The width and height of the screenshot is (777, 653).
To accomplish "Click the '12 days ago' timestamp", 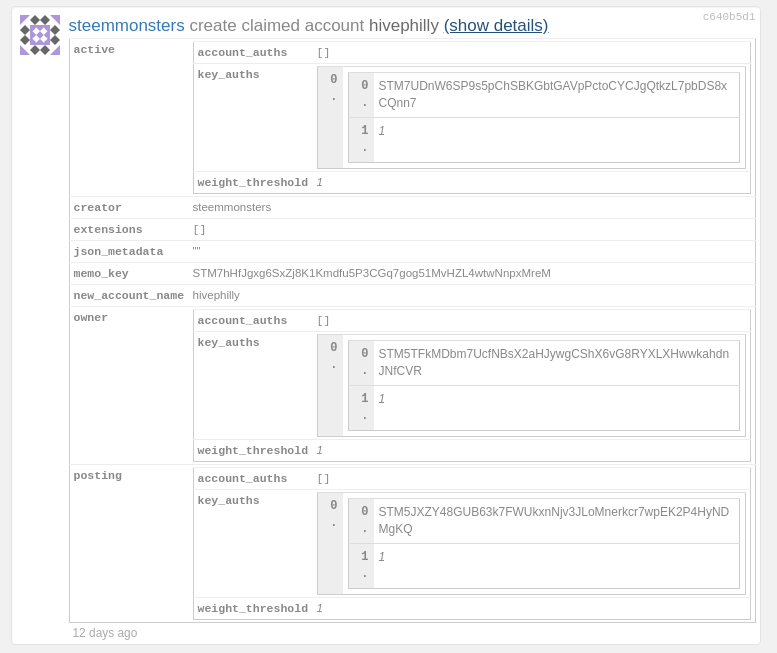I will (105, 633).
